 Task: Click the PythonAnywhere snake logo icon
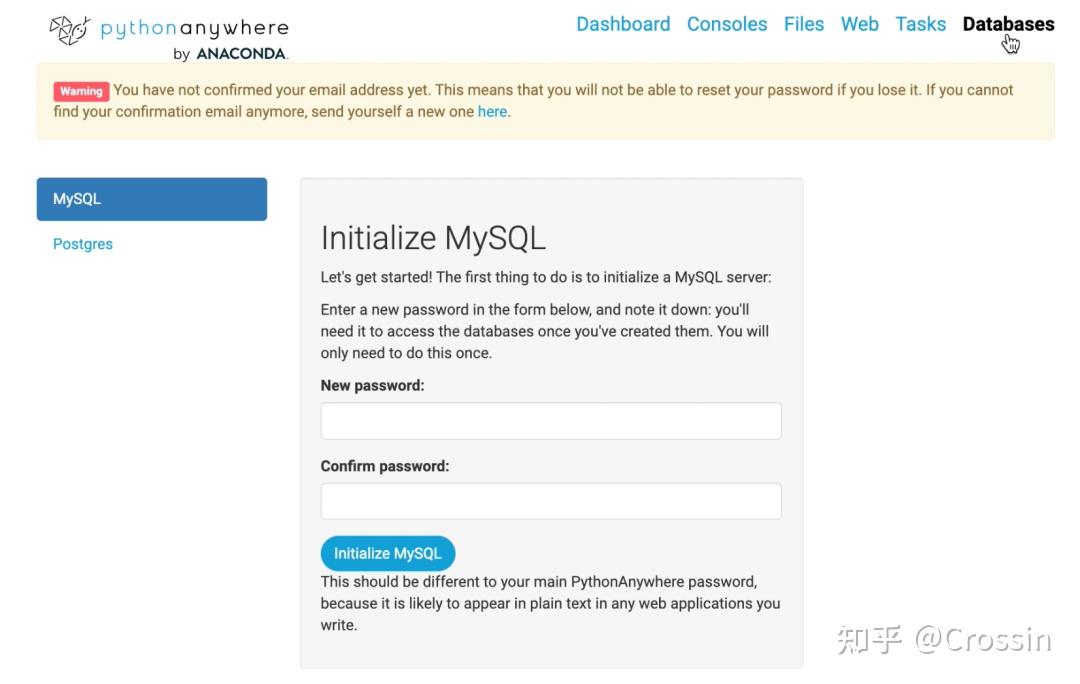pos(70,30)
